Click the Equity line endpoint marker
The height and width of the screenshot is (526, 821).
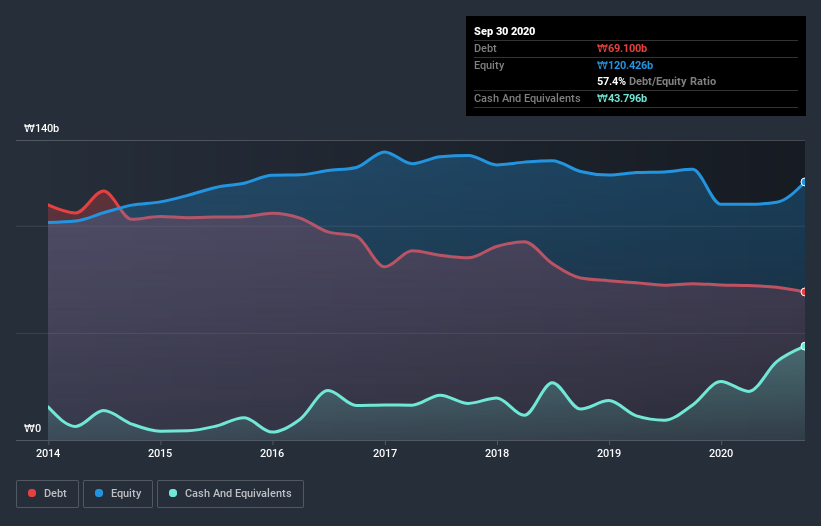click(x=804, y=182)
